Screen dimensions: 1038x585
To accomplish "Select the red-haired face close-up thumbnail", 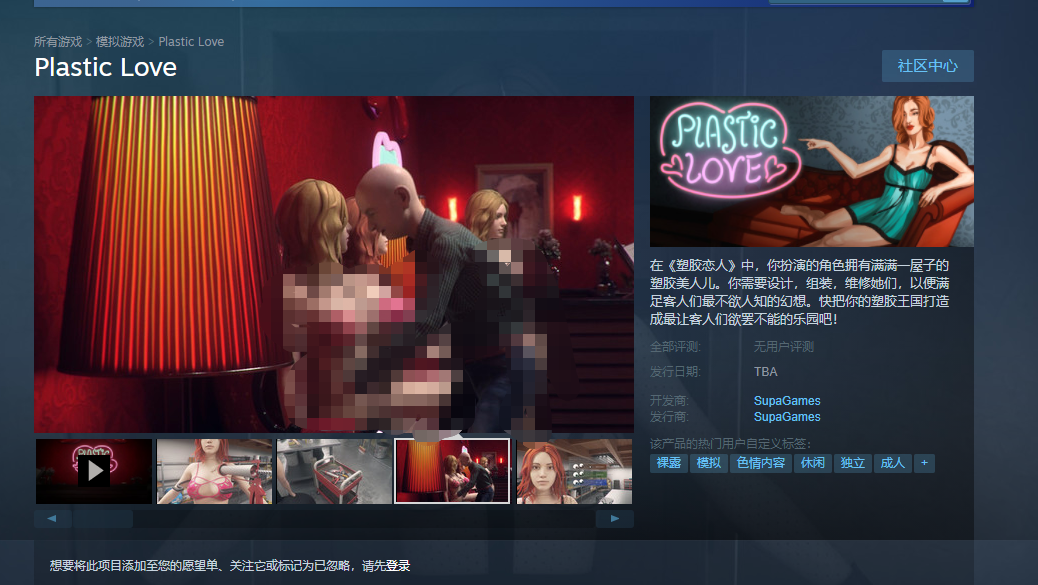I will tap(575, 471).
